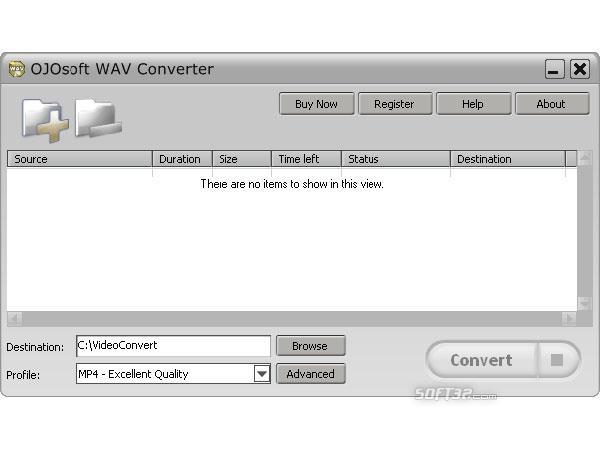Click the 'Destination:' label
This screenshot has height=450, width=600.
point(35,347)
